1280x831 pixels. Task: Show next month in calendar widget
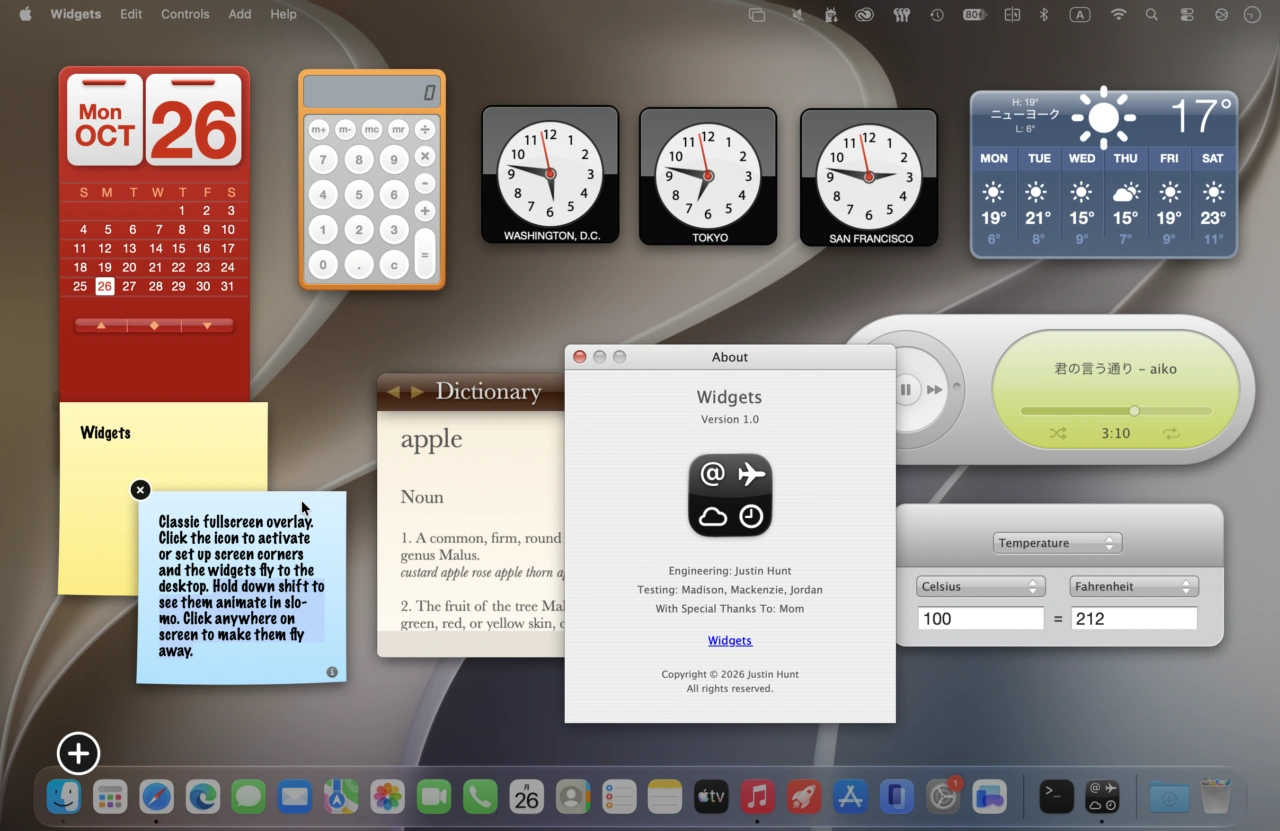pyautogui.click(x=207, y=325)
